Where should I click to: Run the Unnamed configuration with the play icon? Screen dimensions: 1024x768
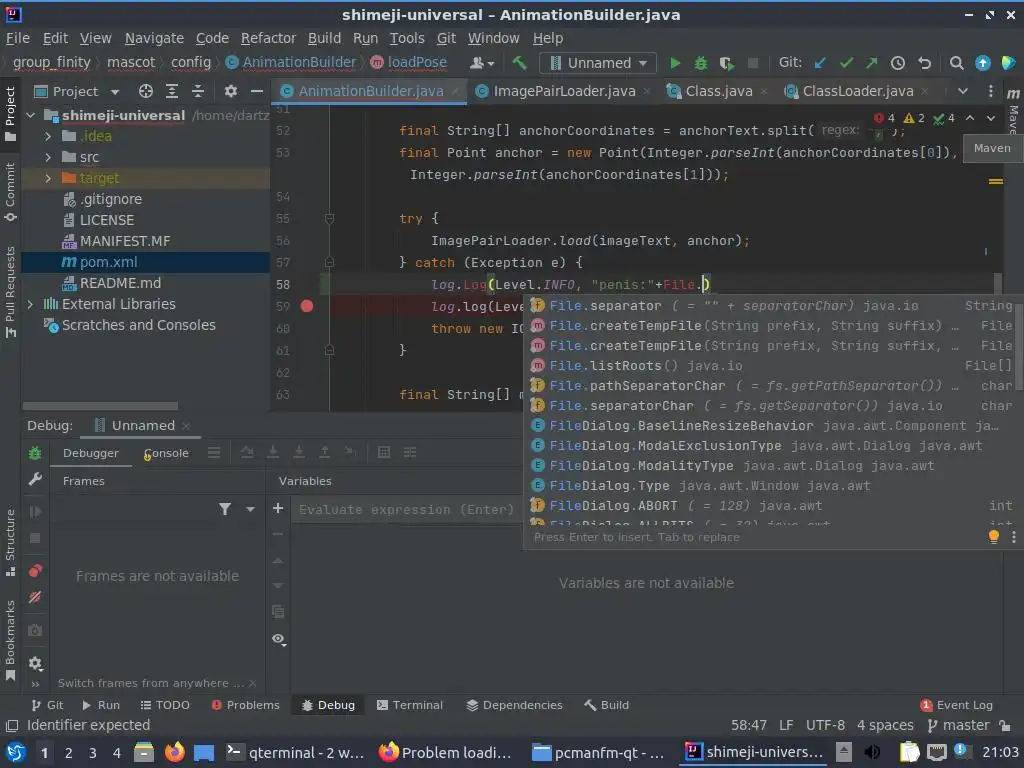point(675,63)
